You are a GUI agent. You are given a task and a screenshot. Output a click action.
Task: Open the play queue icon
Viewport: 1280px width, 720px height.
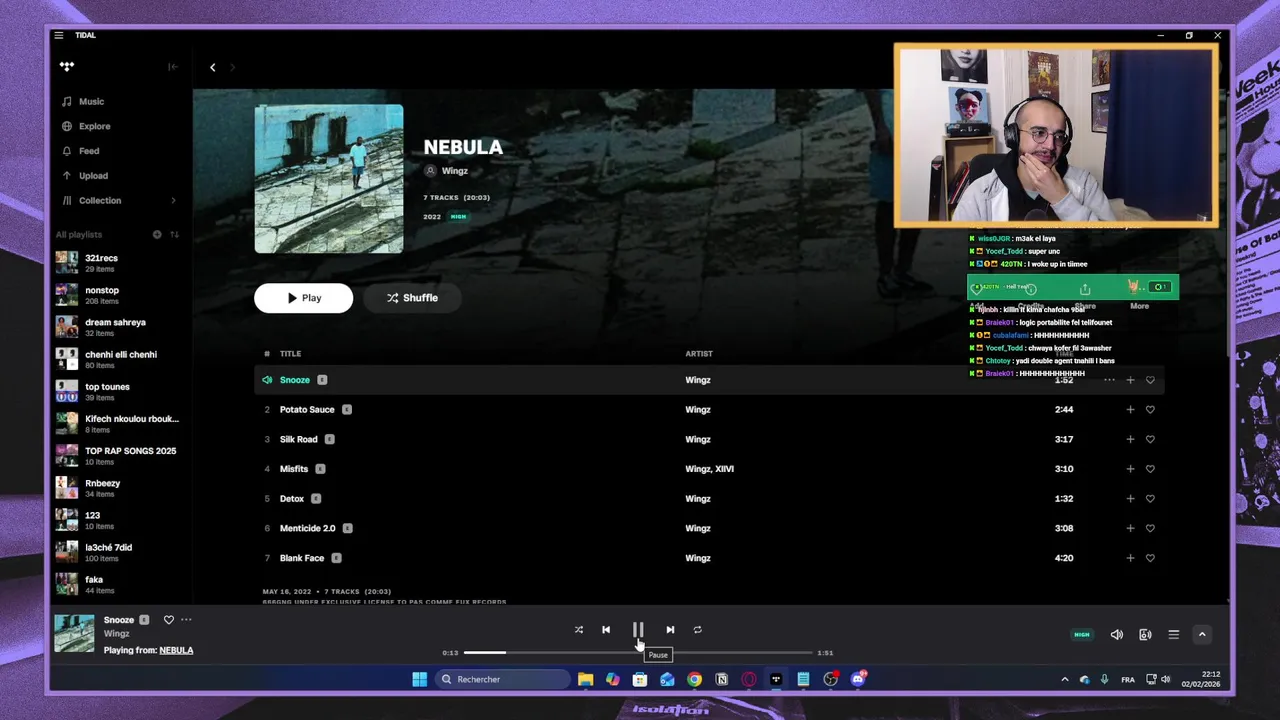(x=1174, y=634)
